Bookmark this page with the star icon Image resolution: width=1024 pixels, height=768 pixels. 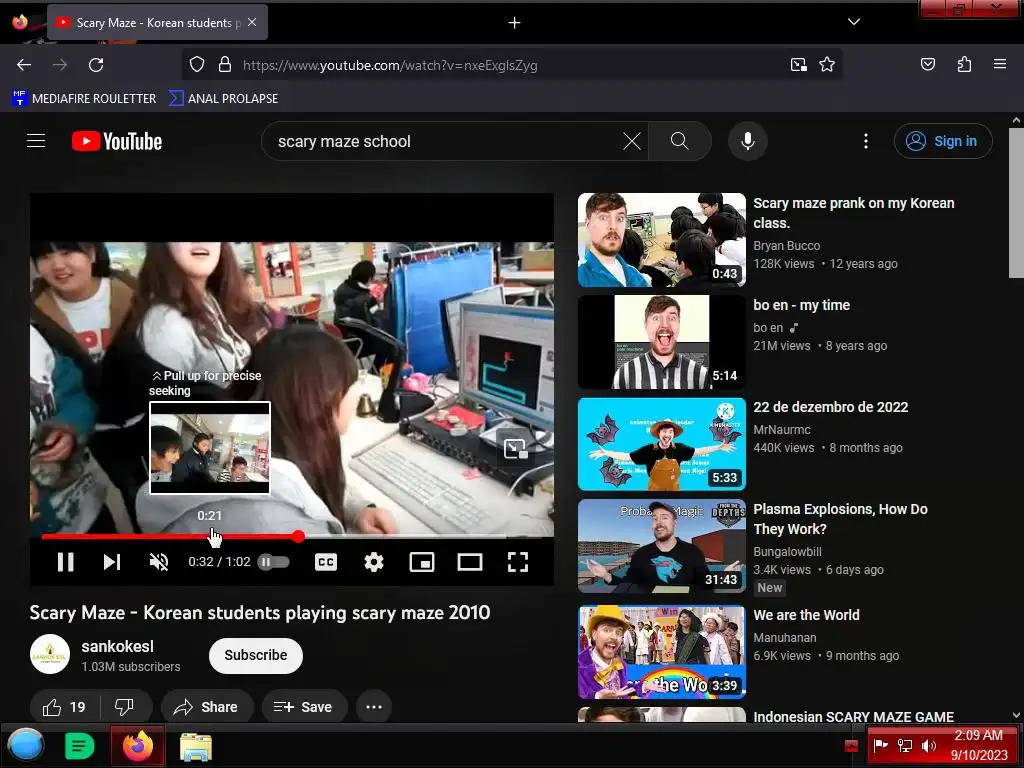click(827, 65)
